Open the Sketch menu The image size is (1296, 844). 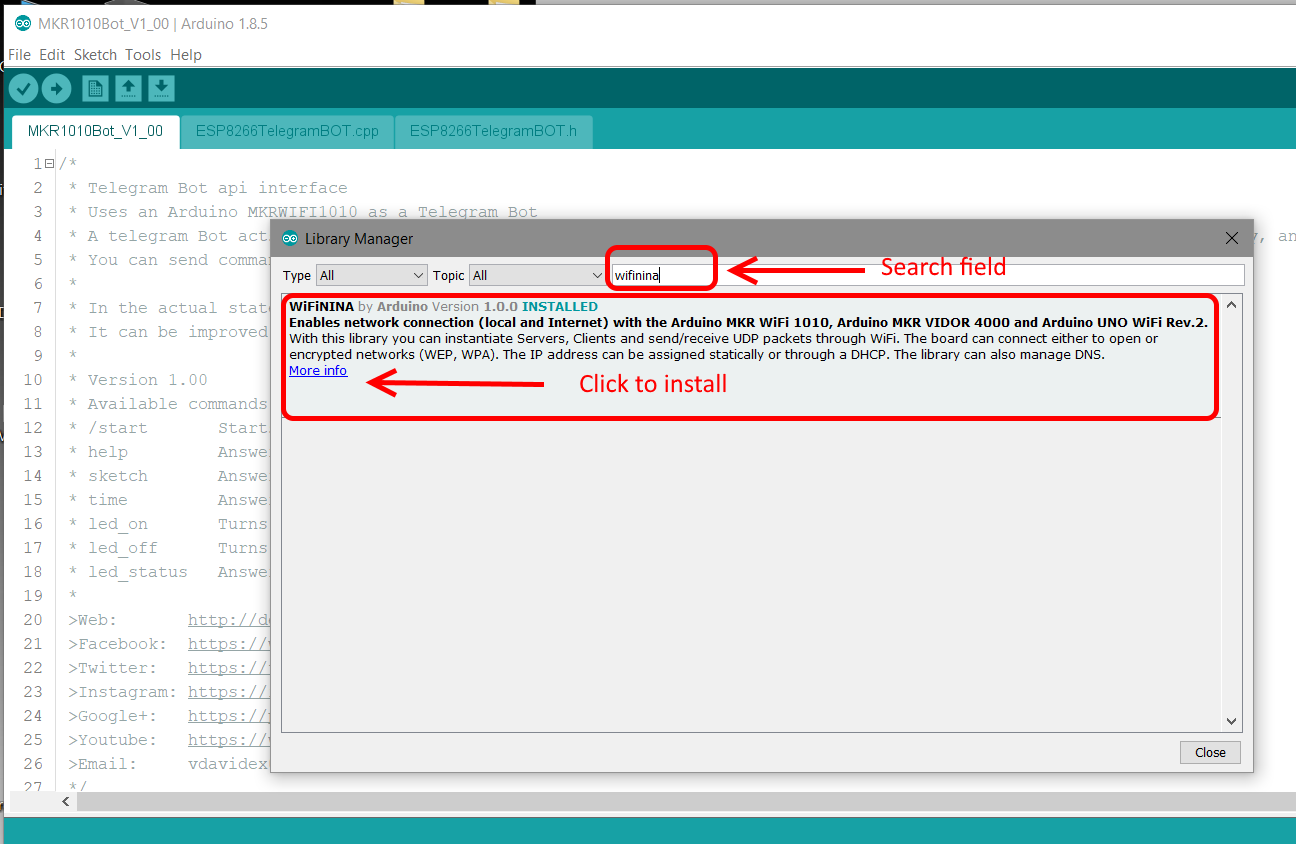click(95, 55)
